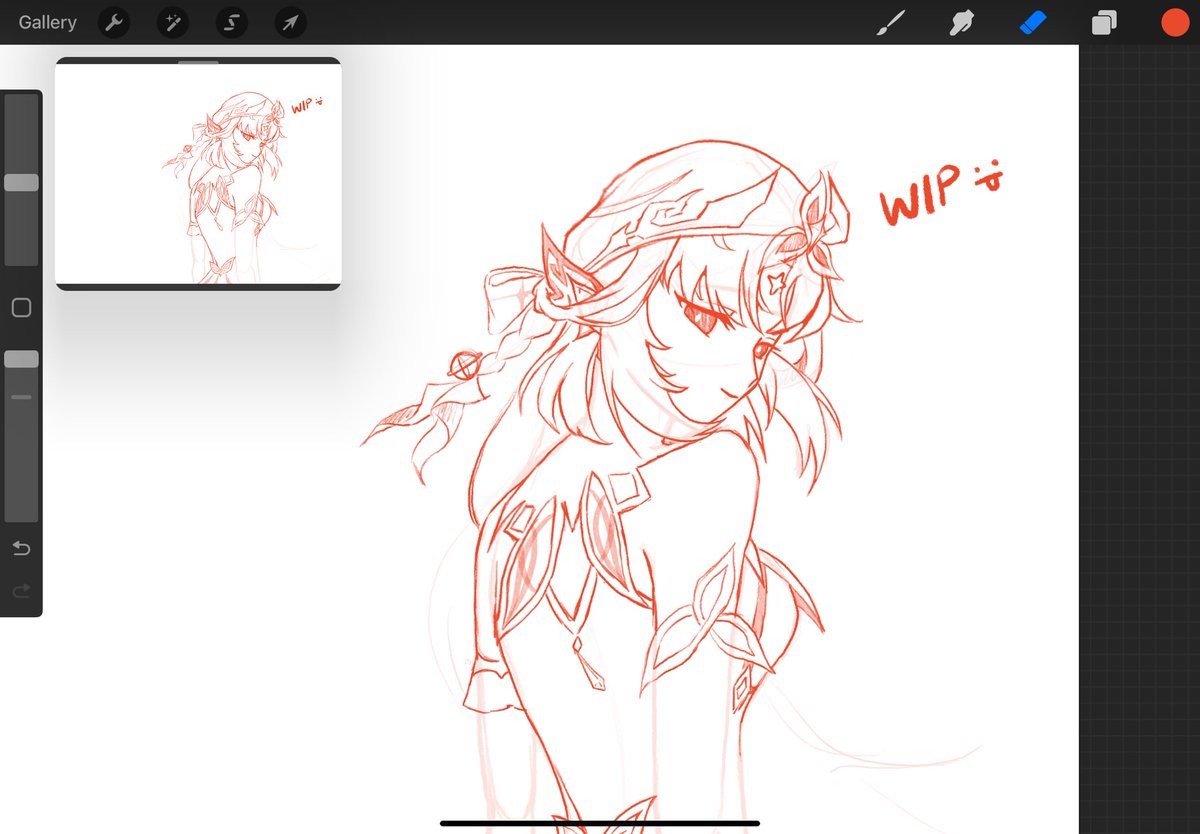This screenshot has width=1200, height=834.
Task: Return to the Gallery
Action: pyautogui.click(x=47, y=22)
